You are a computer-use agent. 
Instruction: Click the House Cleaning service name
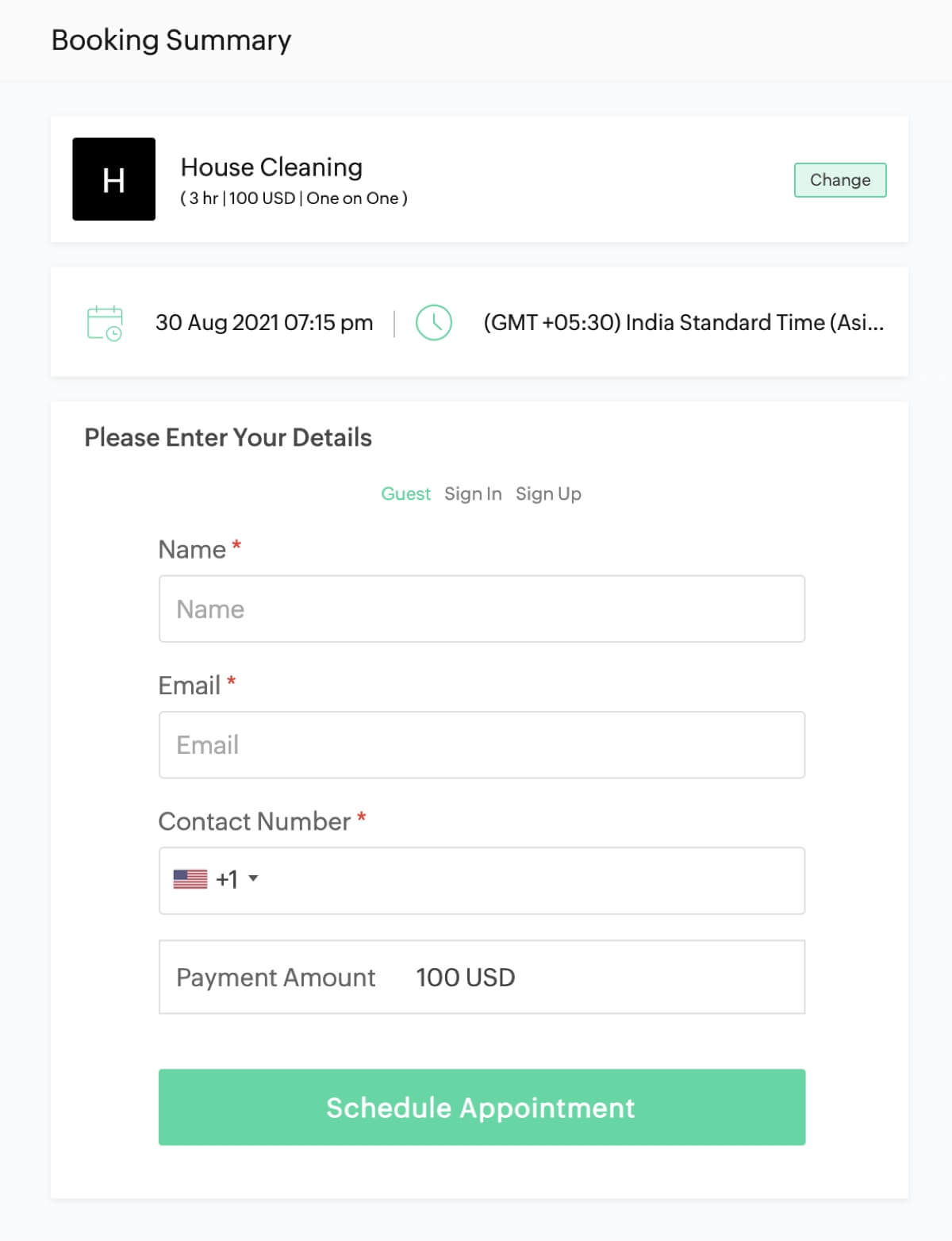pos(271,167)
